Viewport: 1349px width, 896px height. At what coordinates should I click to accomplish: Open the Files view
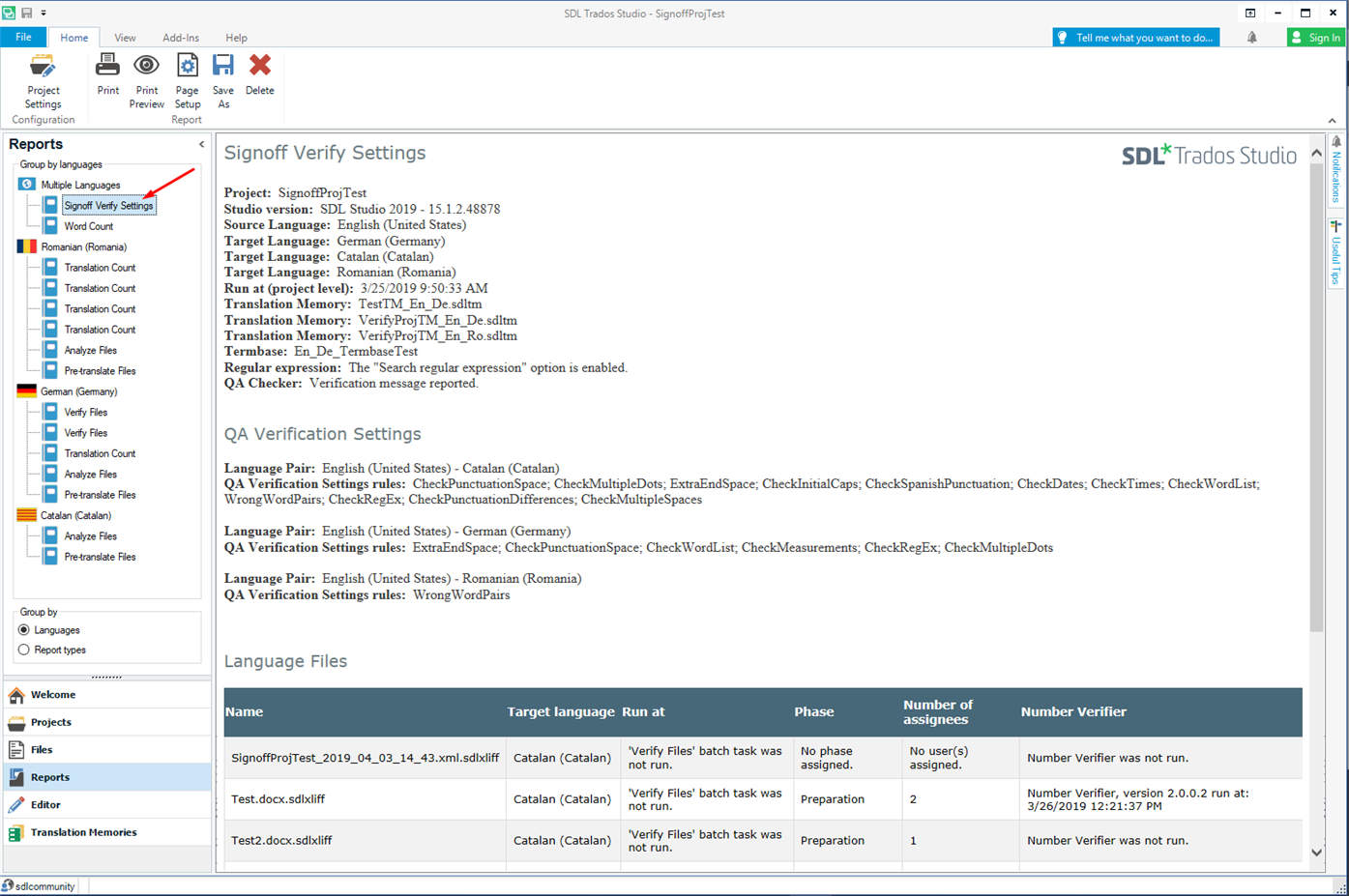[107, 749]
